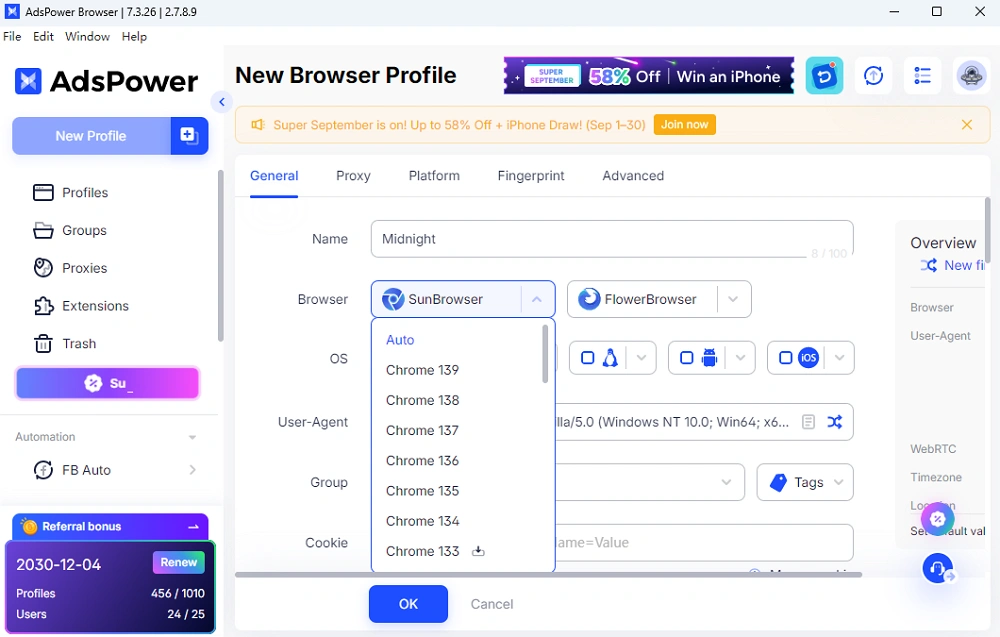The width and height of the screenshot is (1000, 637).
Task: Click the Cancel button
Action: coord(492,604)
